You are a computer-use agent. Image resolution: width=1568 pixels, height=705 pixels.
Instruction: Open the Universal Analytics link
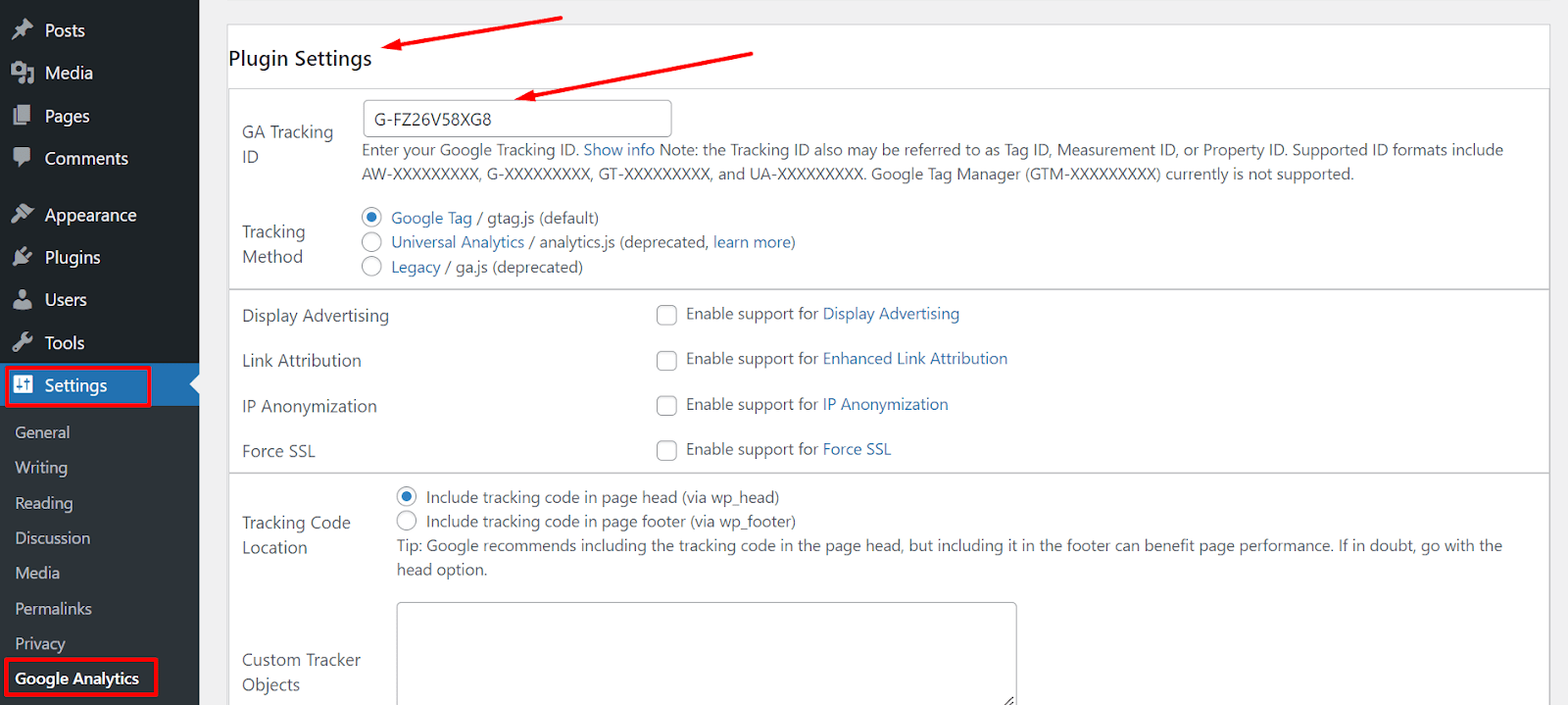point(458,242)
